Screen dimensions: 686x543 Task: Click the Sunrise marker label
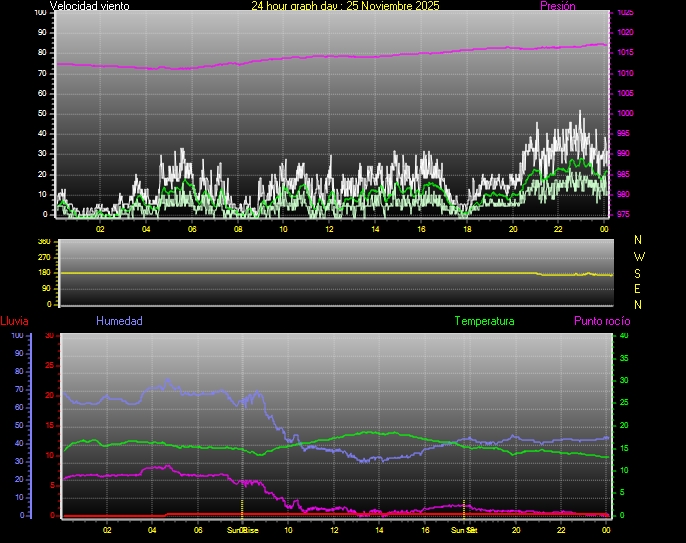pos(242,530)
